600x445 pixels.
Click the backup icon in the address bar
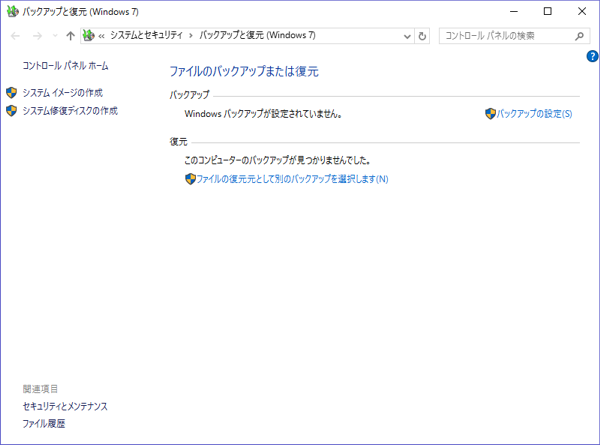(x=88, y=36)
